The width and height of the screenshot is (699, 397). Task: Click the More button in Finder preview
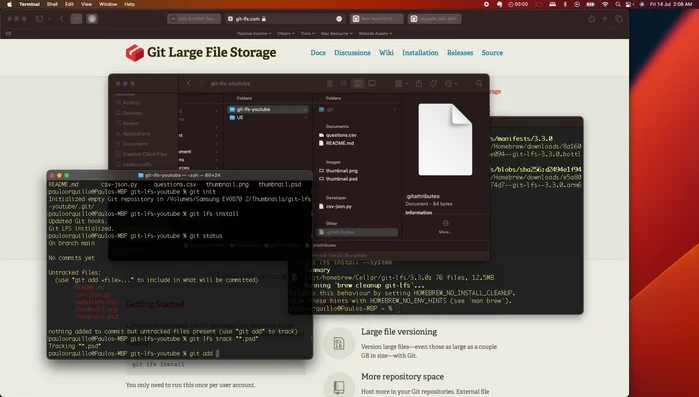click(x=445, y=226)
